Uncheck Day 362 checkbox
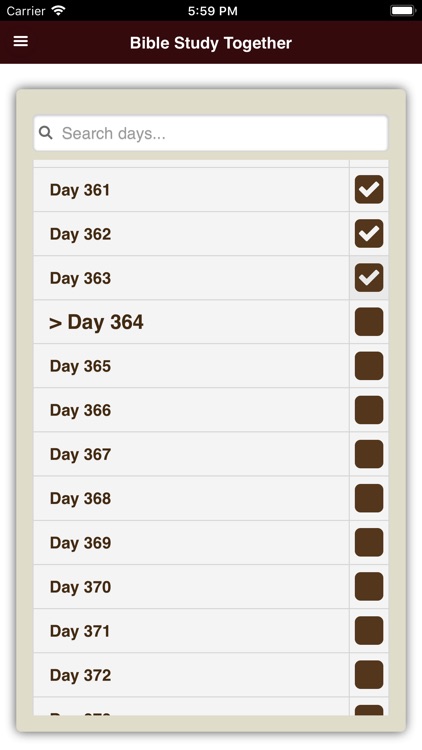 tap(369, 233)
